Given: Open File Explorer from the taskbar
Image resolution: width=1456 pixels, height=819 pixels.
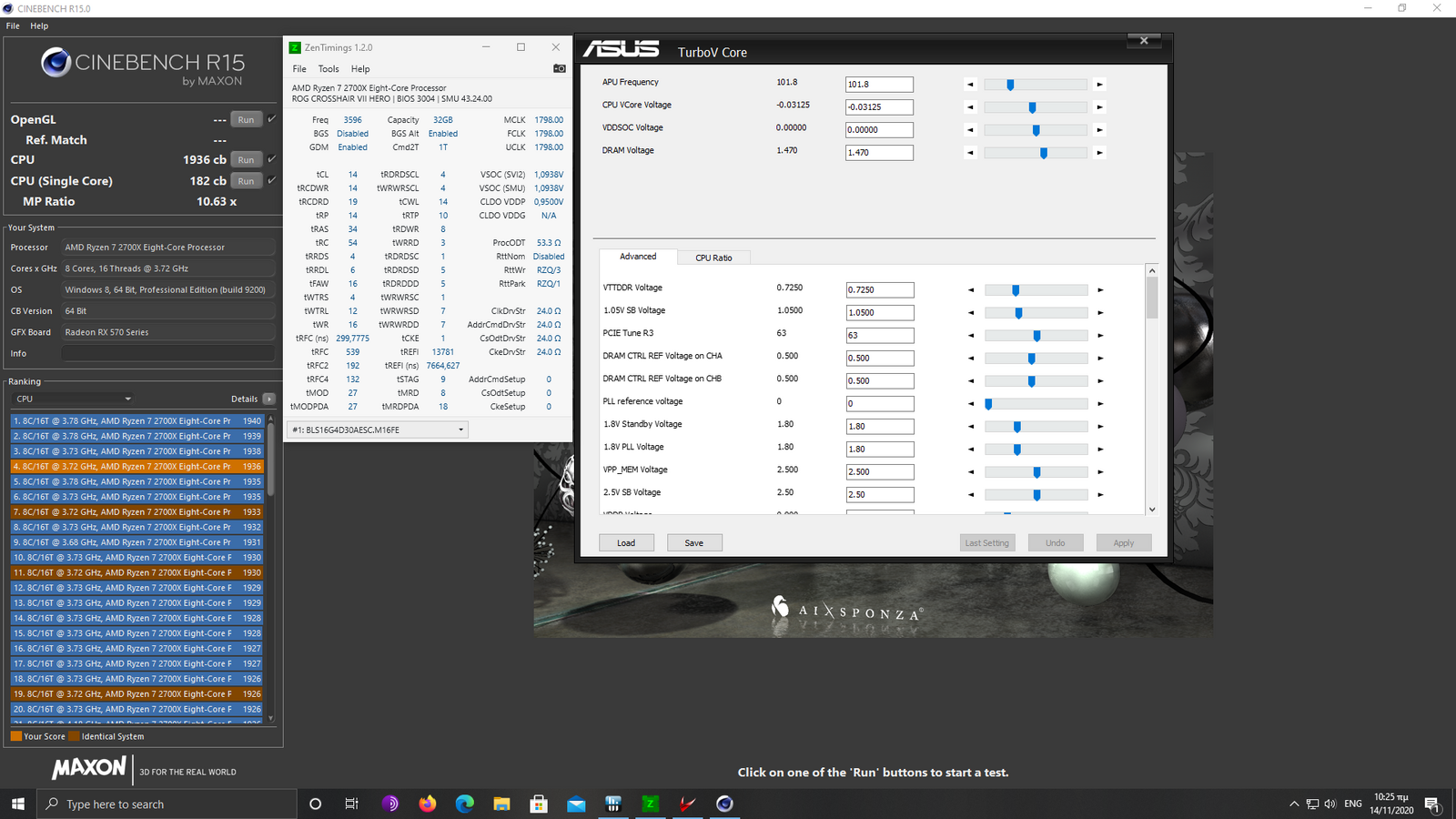Looking at the screenshot, I should tap(501, 804).
